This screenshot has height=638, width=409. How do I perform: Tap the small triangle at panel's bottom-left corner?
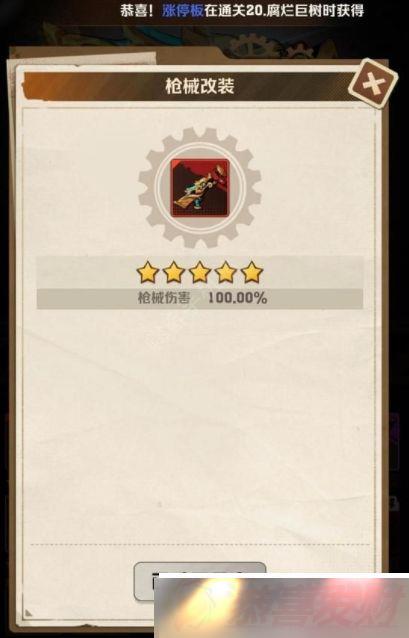click(x=28, y=612)
